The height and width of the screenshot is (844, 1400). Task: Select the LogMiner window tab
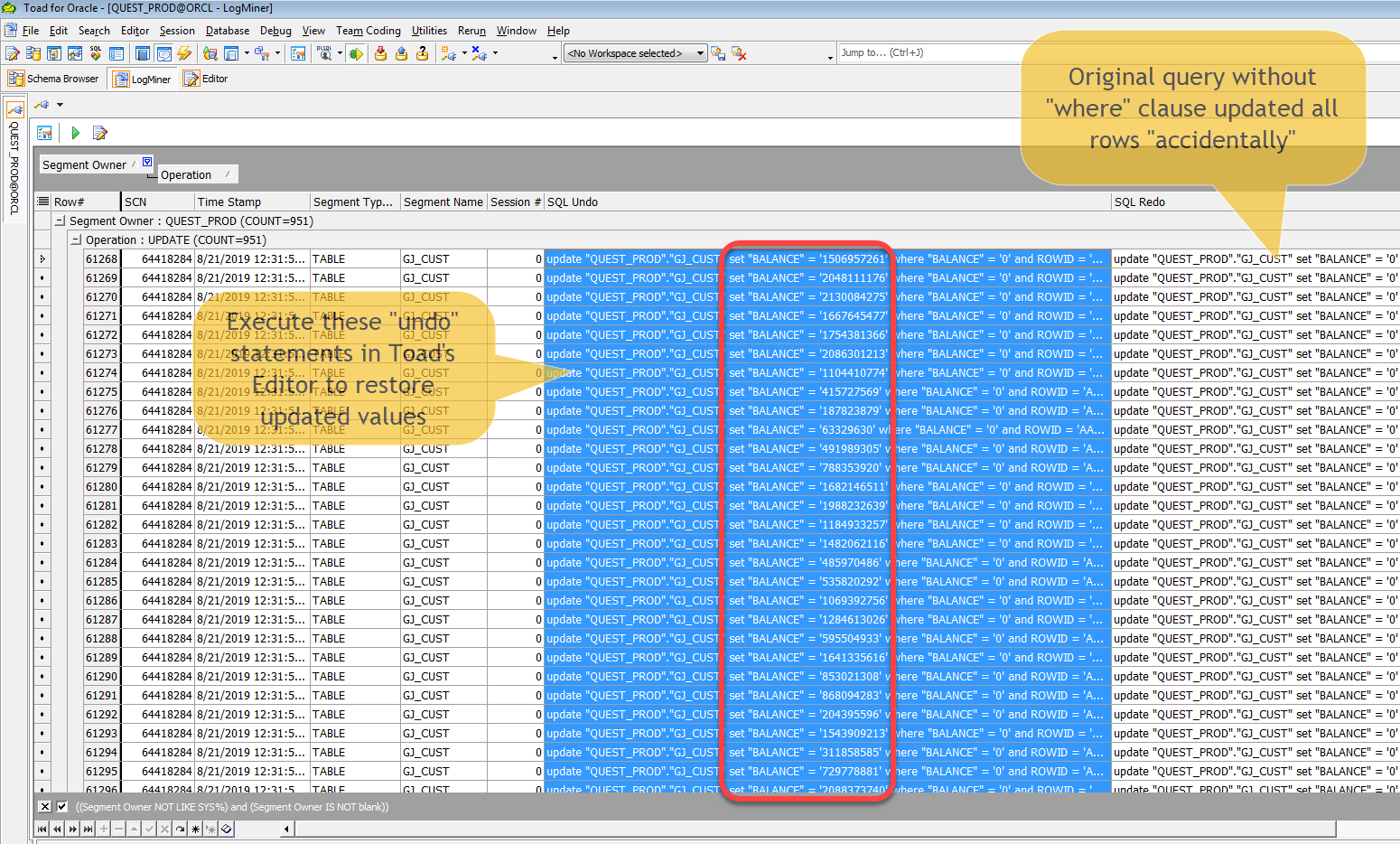tap(142, 79)
